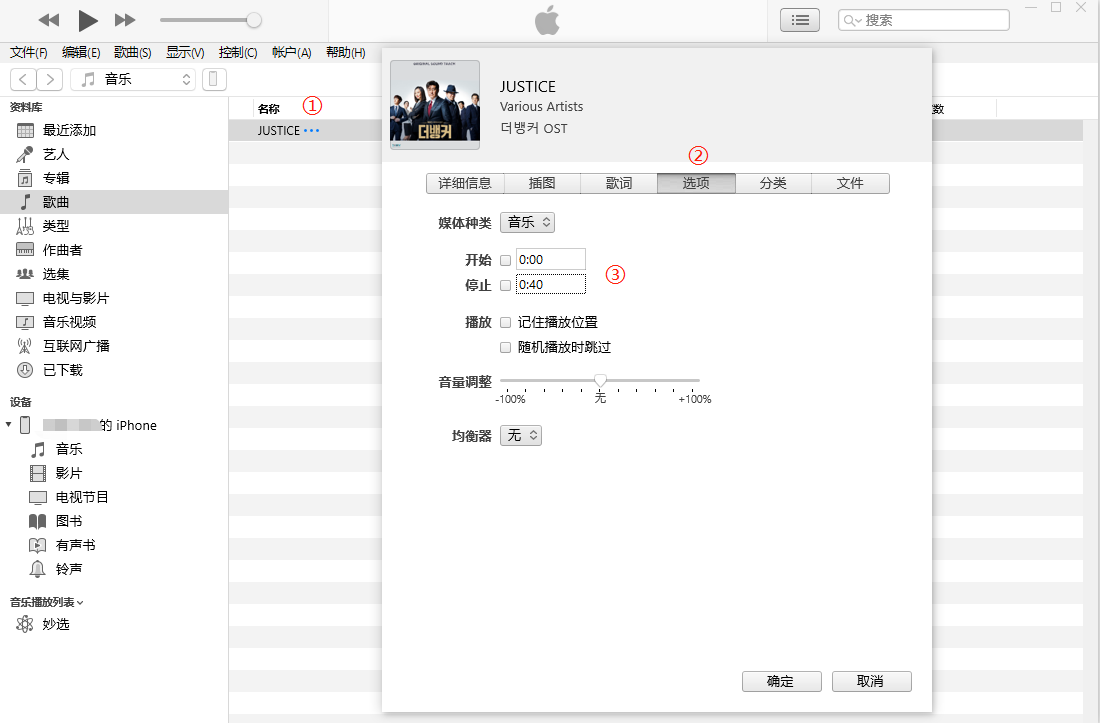Viewport: 1100px width, 723px height.
Task: Open 艺人 (Artists) in the library sidebar
Action: pos(56,154)
